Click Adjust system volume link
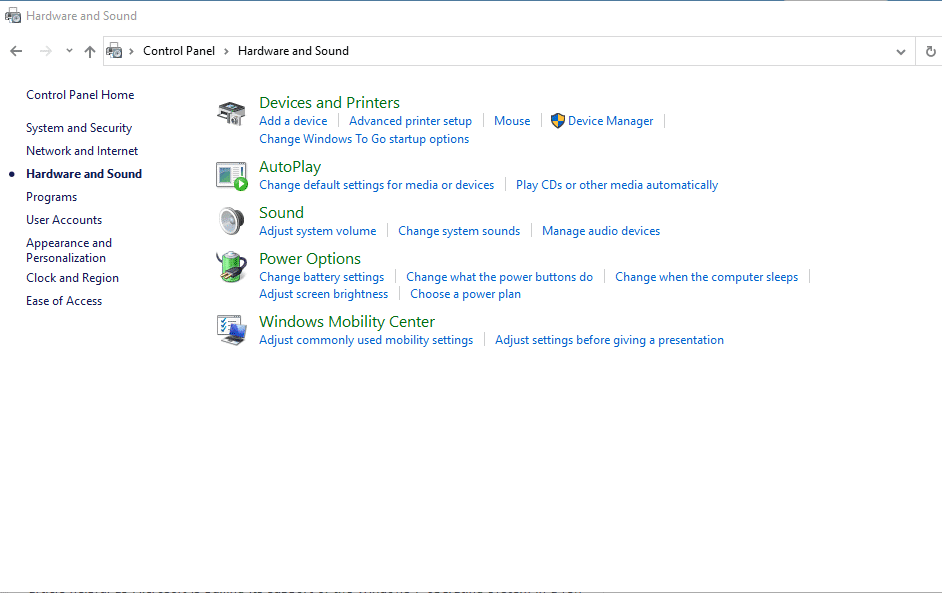Viewport: 942px width, 593px height. (x=317, y=231)
